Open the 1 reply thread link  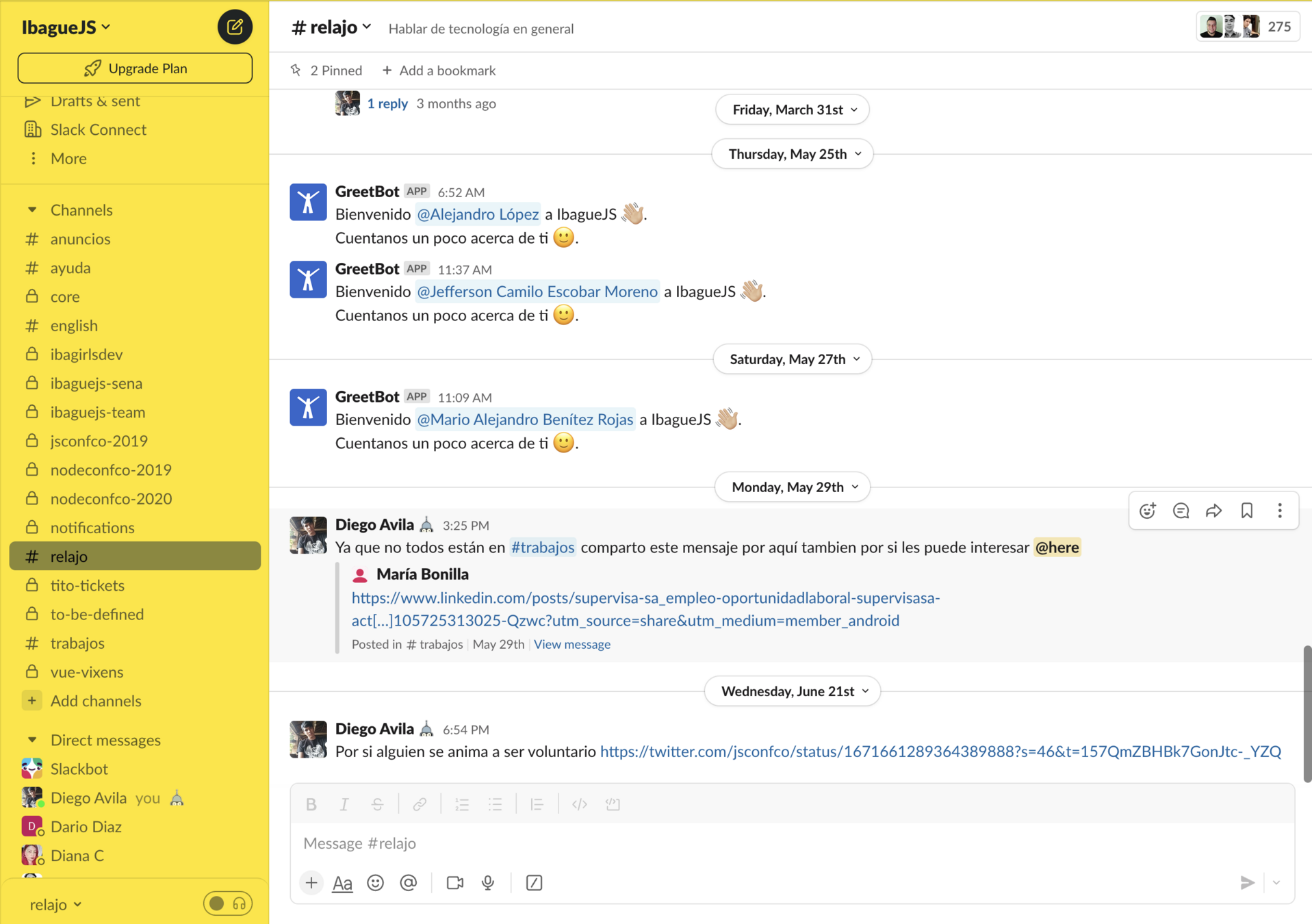387,103
